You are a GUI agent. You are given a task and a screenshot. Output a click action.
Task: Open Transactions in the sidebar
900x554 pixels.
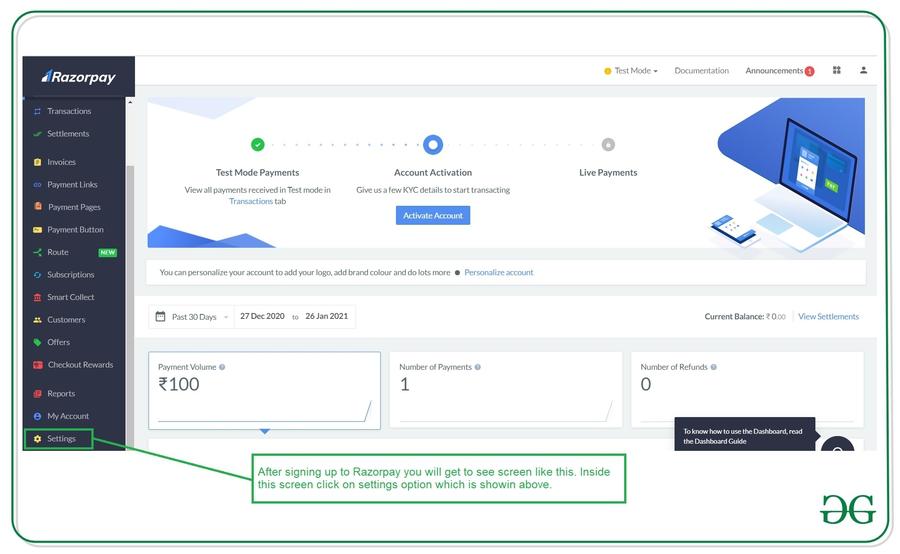[69, 111]
